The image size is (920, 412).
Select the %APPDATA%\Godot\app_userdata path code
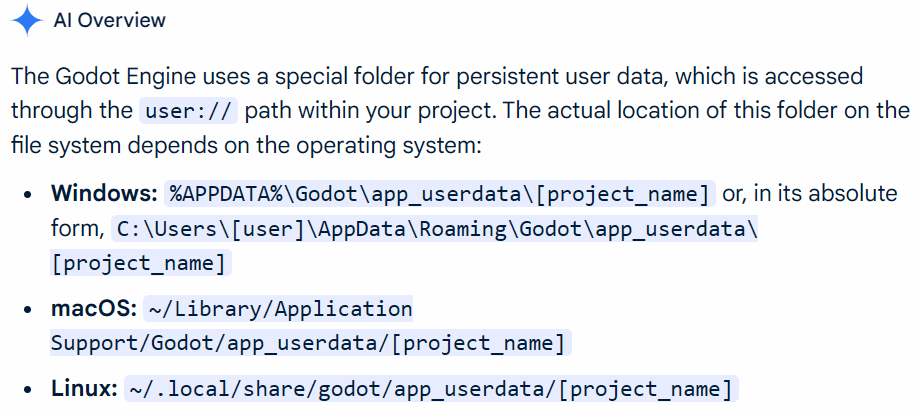tap(441, 193)
